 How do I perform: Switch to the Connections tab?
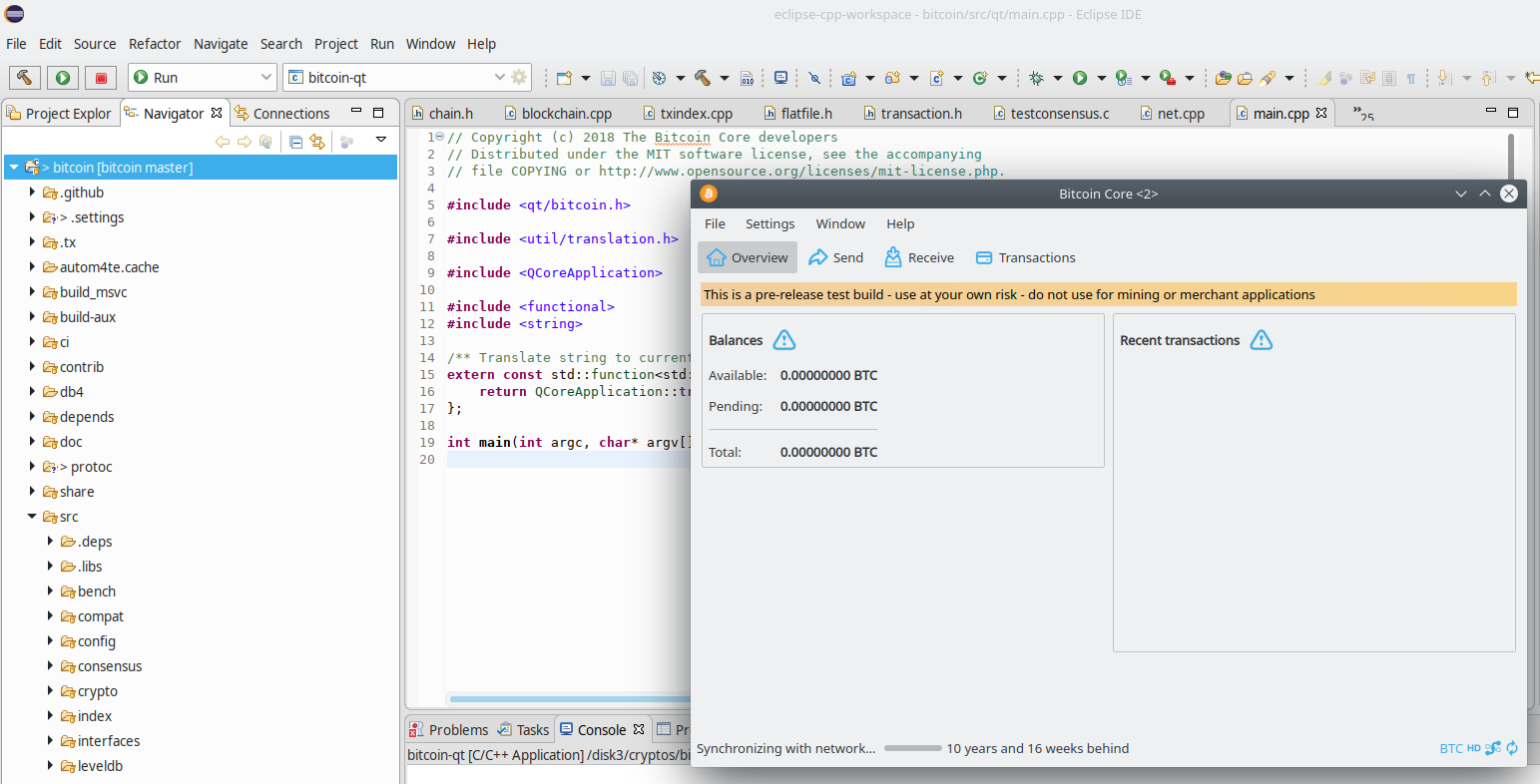pyautogui.click(x=281, y=114)
